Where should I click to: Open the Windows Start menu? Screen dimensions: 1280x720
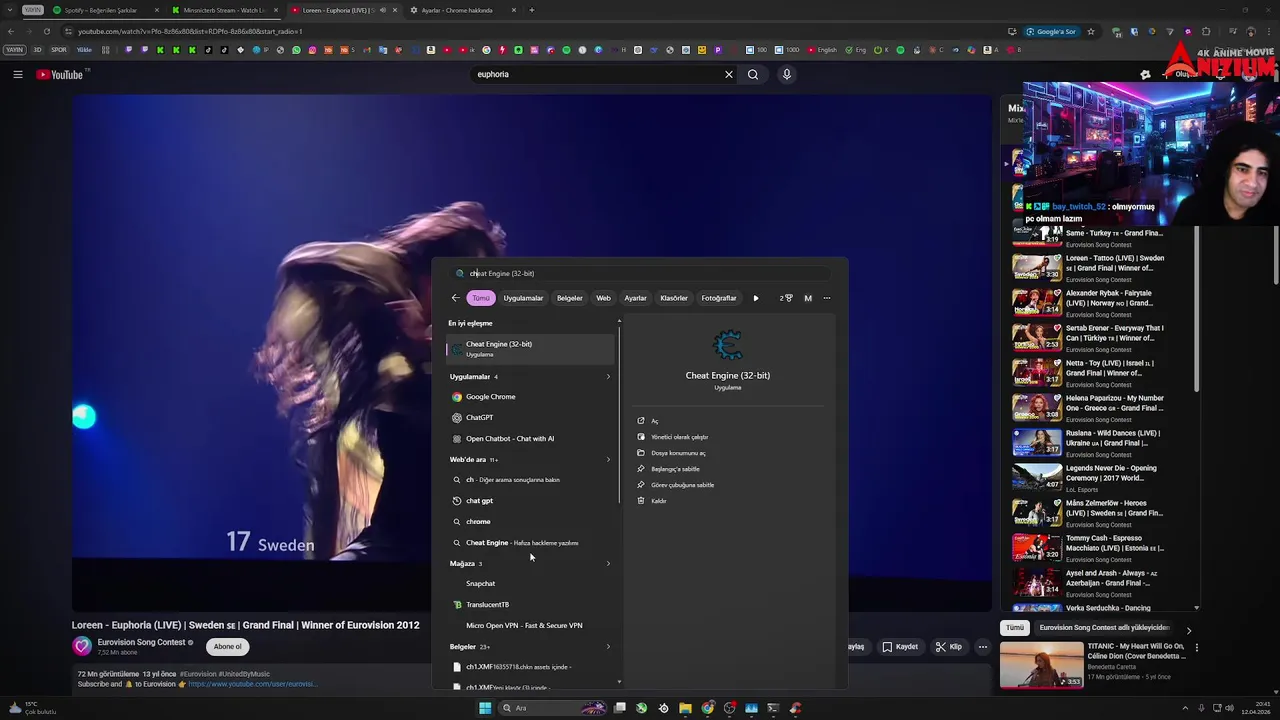pyautogui.click(x=485, y=708)
